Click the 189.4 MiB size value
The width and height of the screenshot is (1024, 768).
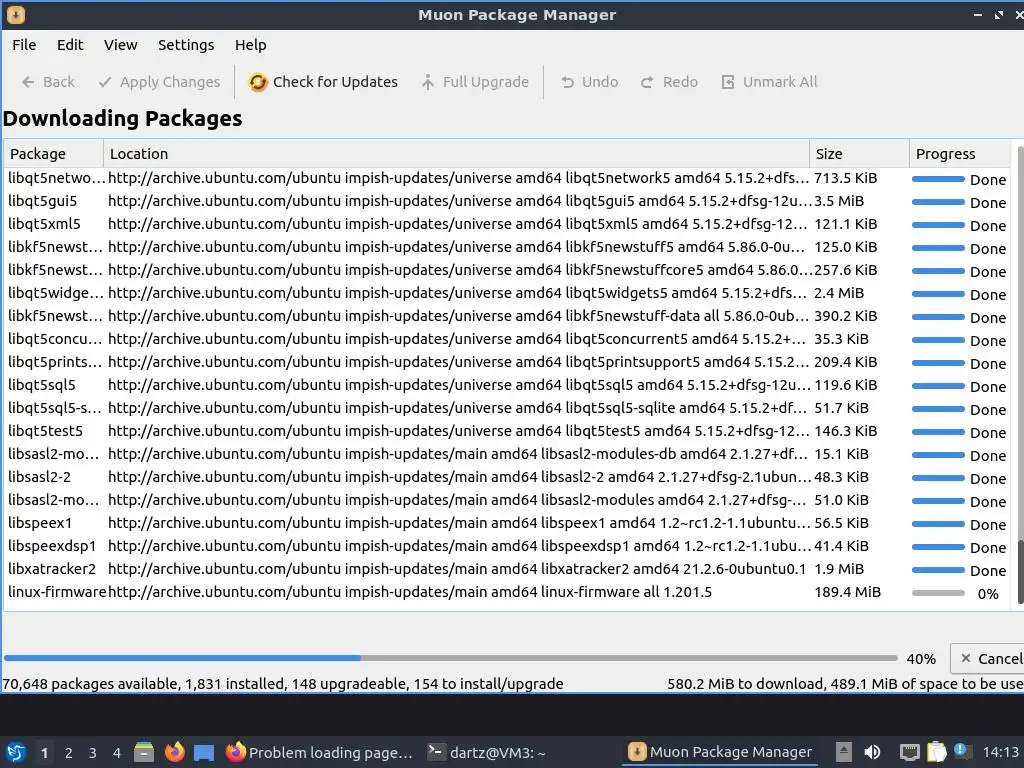click(x=847, y=592)
